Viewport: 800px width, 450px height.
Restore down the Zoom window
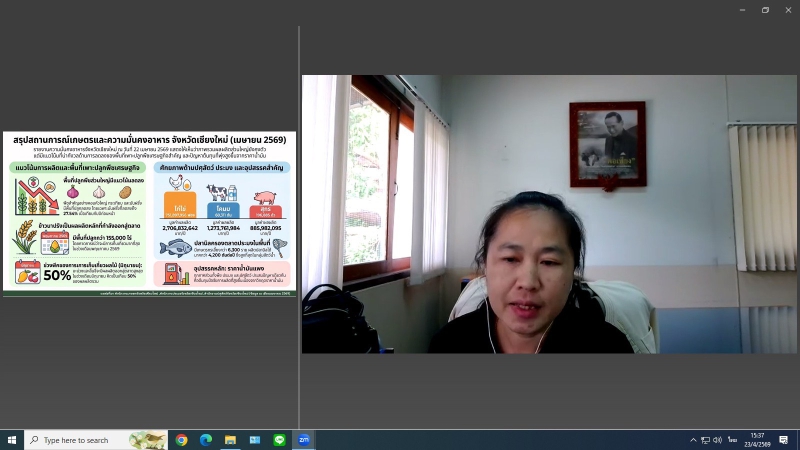coord(765,10)
